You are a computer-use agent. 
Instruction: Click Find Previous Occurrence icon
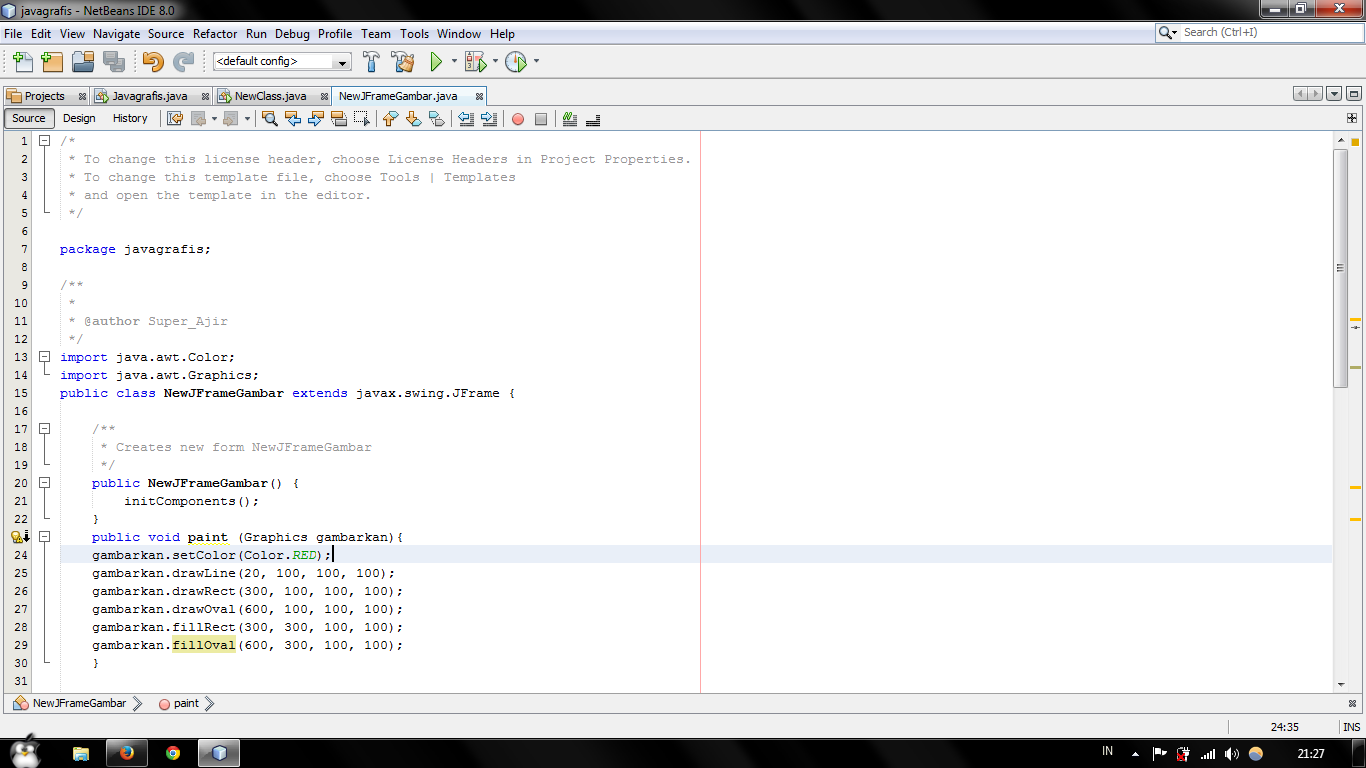(x=293, y=119)
